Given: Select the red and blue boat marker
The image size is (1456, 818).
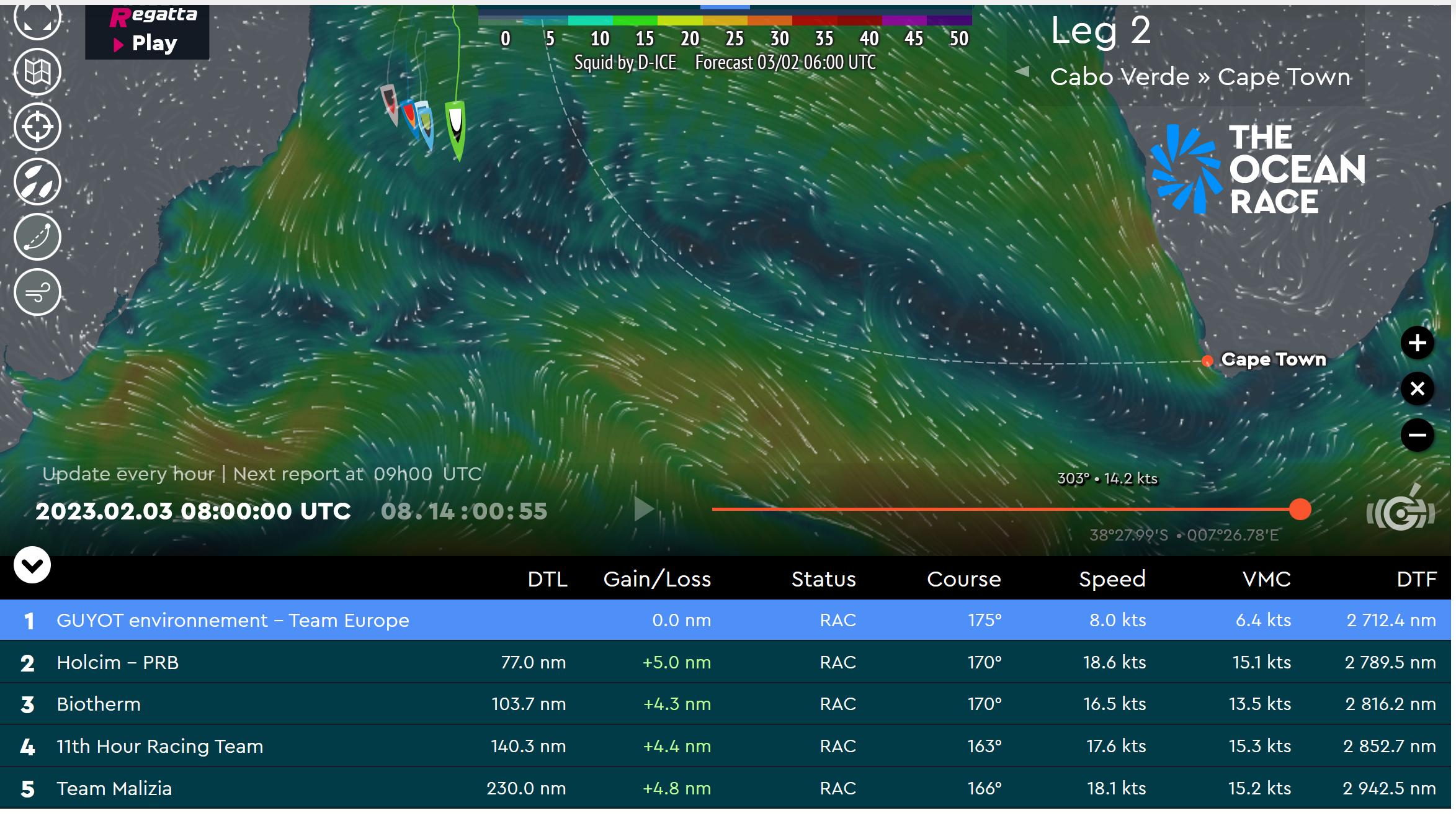Looking at the screenshot, I should pos(409,117).
